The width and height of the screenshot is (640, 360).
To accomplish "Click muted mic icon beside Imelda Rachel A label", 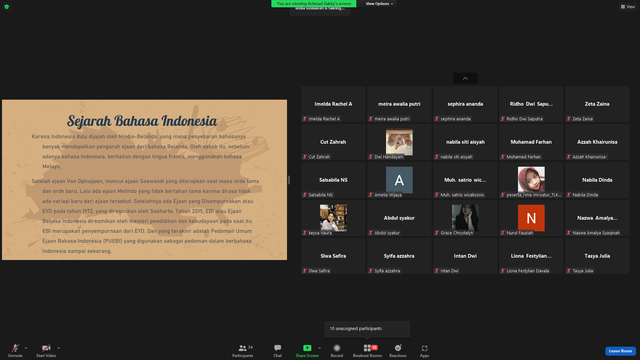I will click(x=304, y=119).
